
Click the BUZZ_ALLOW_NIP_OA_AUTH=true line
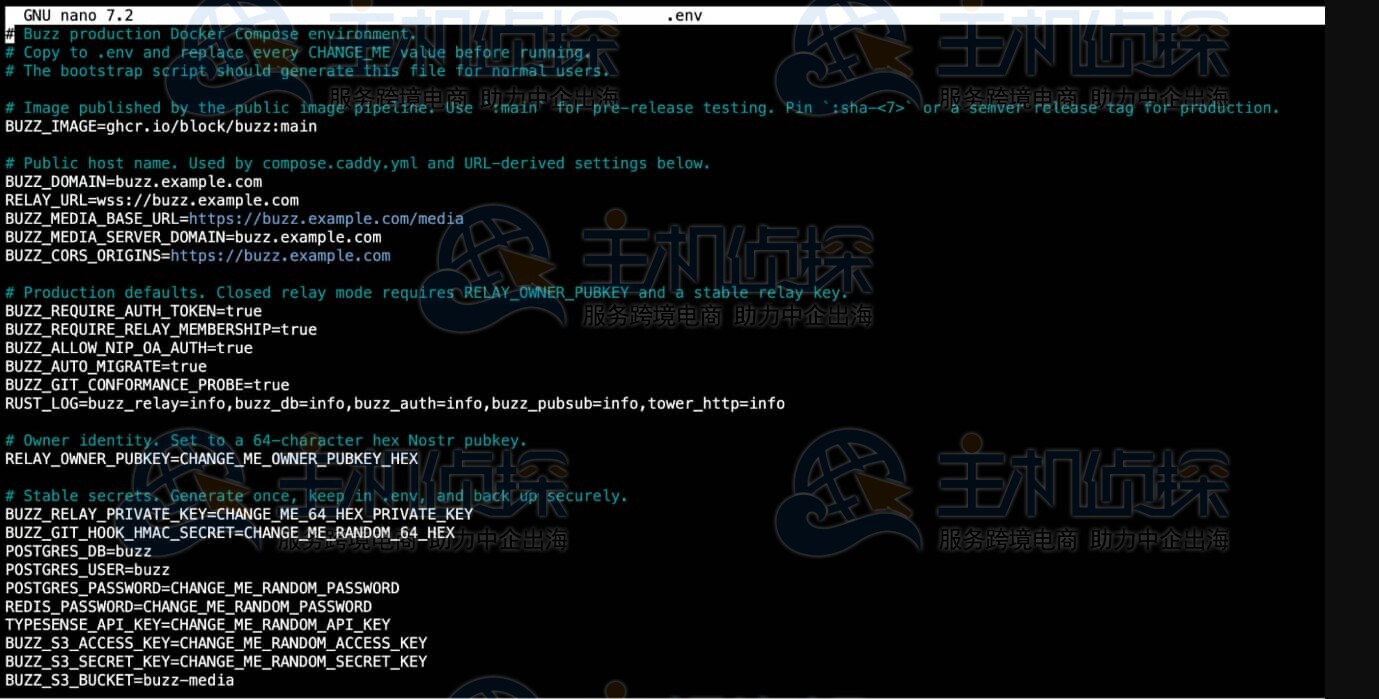pyautogui.click(x=129, y=348)
